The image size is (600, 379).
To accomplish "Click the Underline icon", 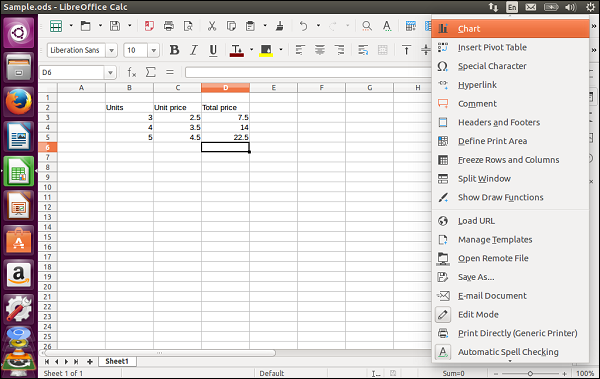I will pyautogui.click(x=213, y=50).
